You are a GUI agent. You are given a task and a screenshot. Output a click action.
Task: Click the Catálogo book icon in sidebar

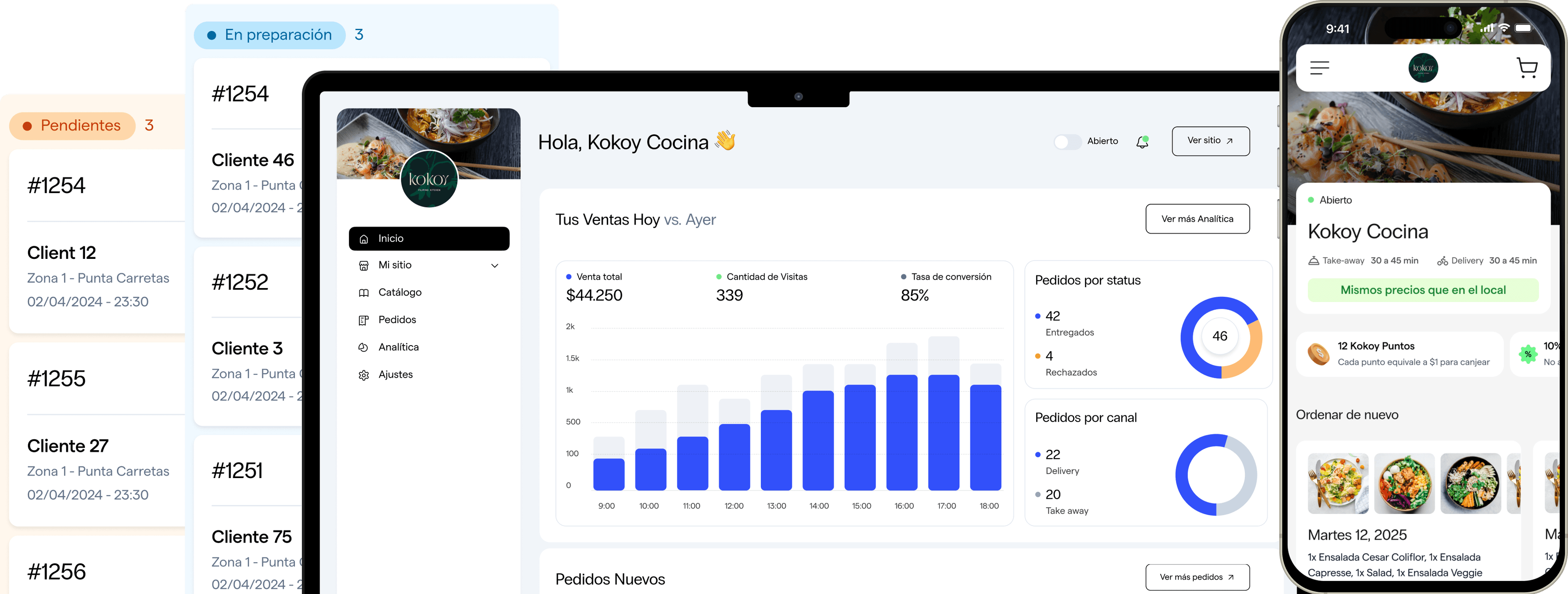click(x=363, y=292)
